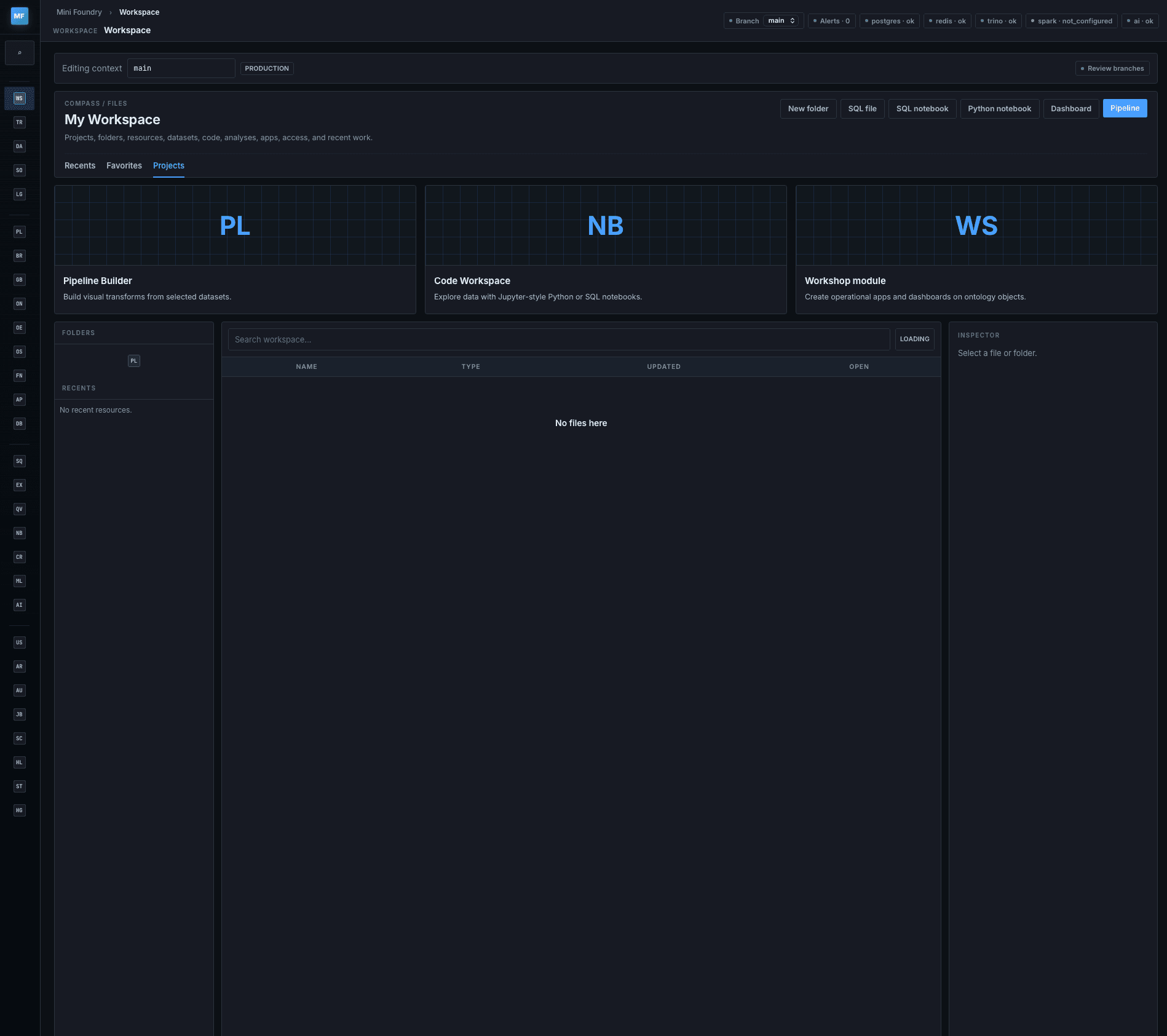Switch to the Projects tab
This screenshot has height=1036, width=1167.
tap(168, 165)
